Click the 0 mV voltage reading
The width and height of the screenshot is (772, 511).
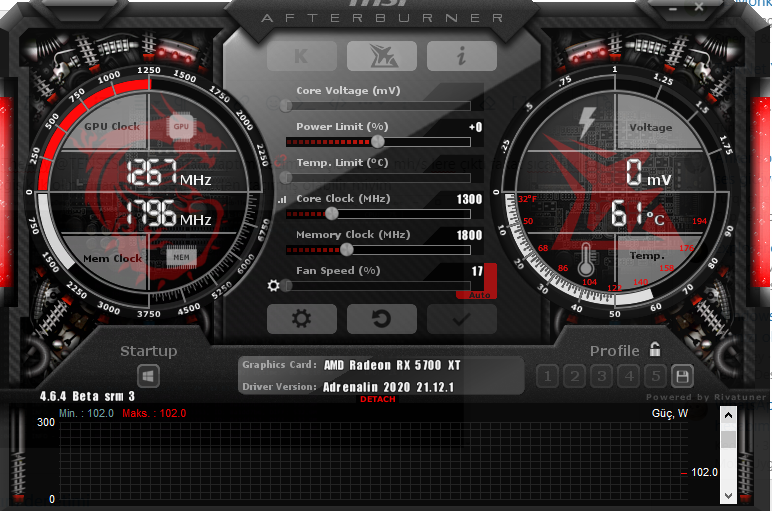648,173
